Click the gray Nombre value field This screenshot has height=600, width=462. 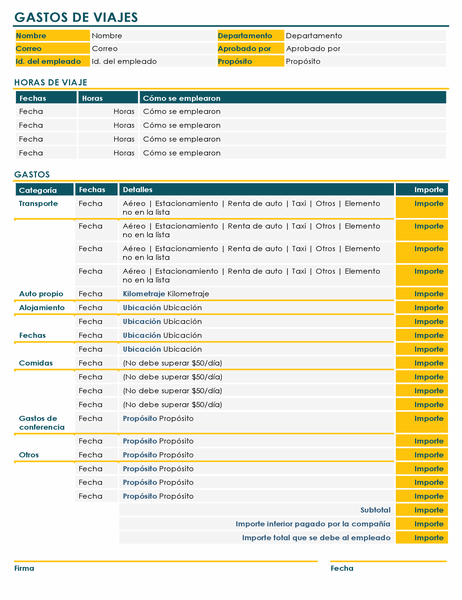(153, 36)
